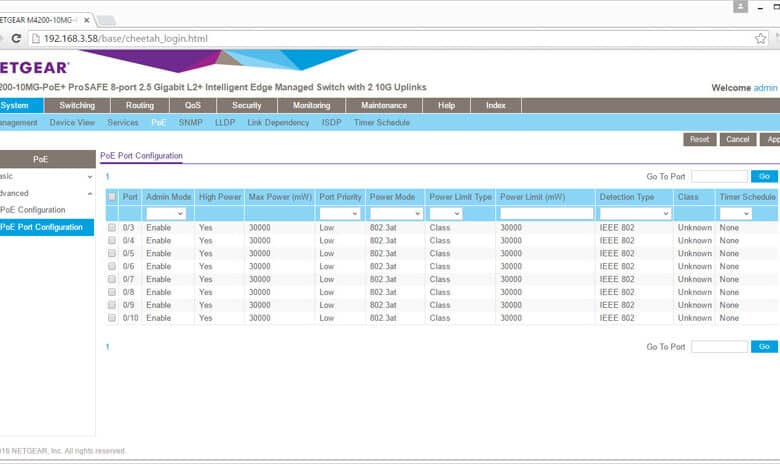This screenshot has height=464, width=780.
Task: Click the Reset button
Action: [699, 139]
